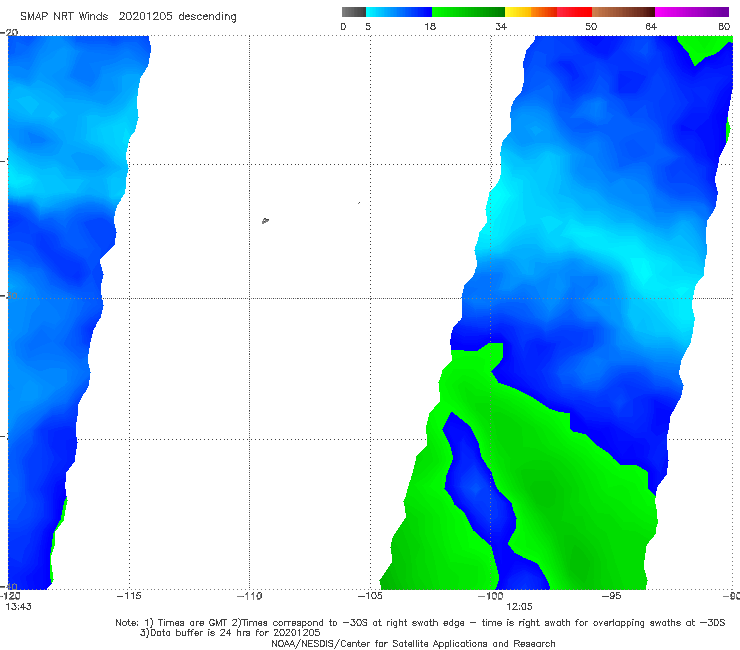Click the 'Data buffer is 24 hrs' note

(230, 633)
